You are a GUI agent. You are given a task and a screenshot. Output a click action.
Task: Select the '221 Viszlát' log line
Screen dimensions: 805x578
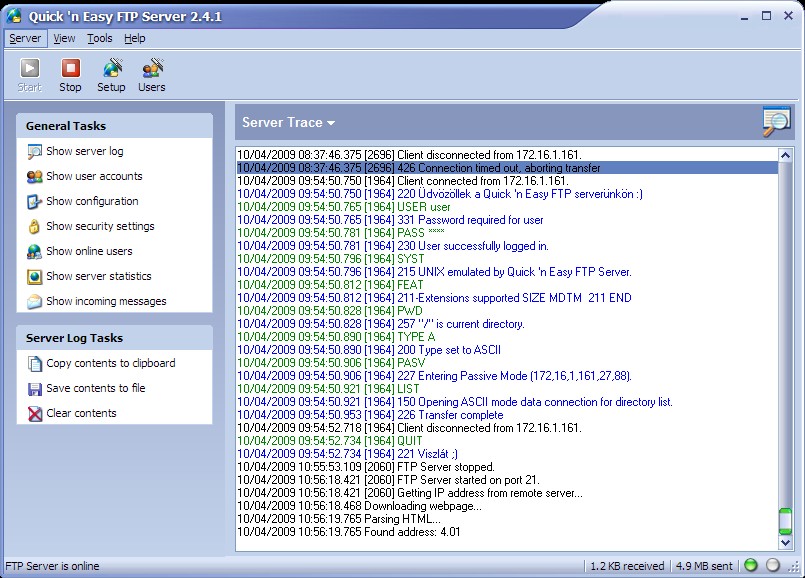tap(507, 454)
